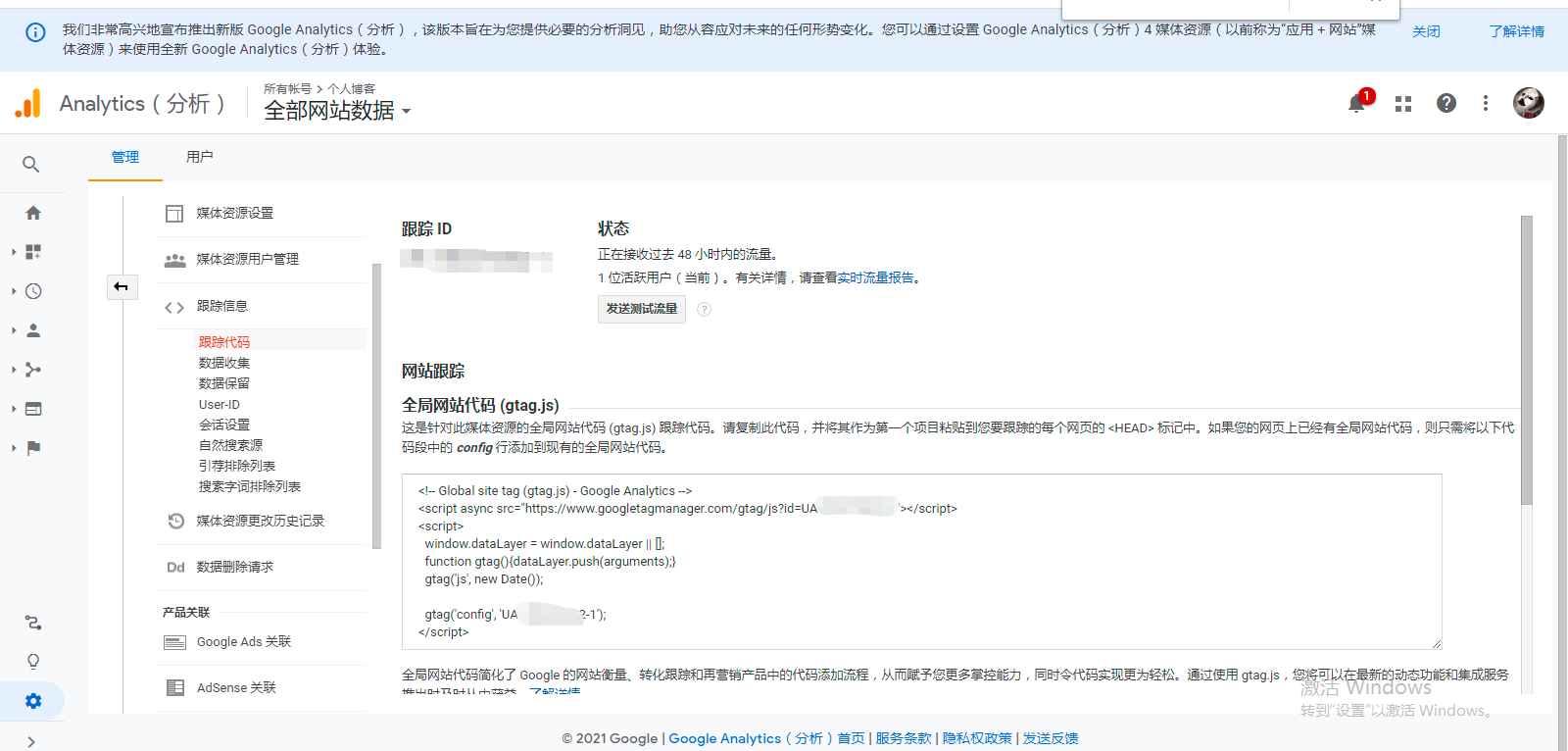
Task: Expand the Acquisition section arrow
Action: (14, 370)
